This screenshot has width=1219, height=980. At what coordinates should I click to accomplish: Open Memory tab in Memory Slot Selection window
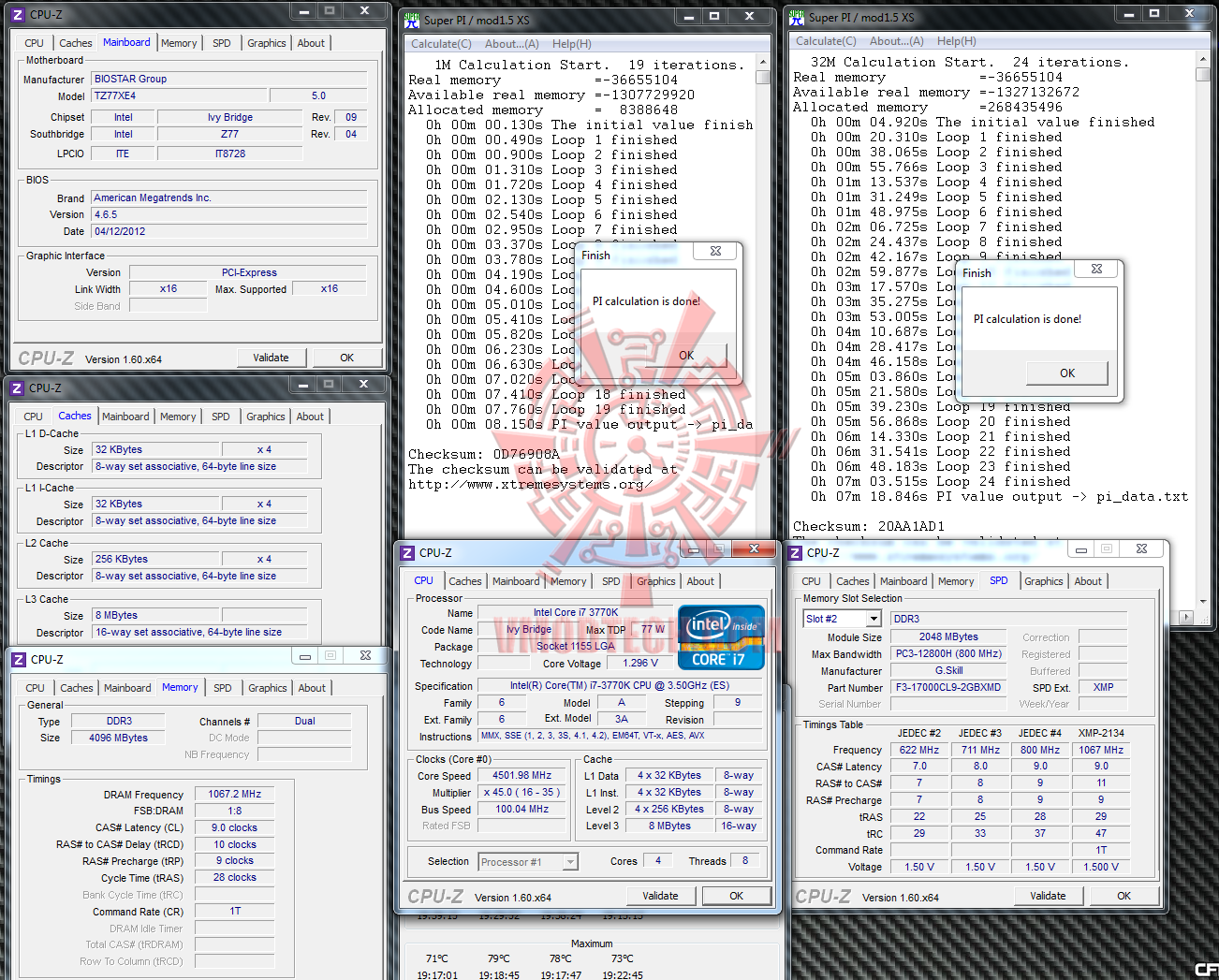click(x=956, y=581)
